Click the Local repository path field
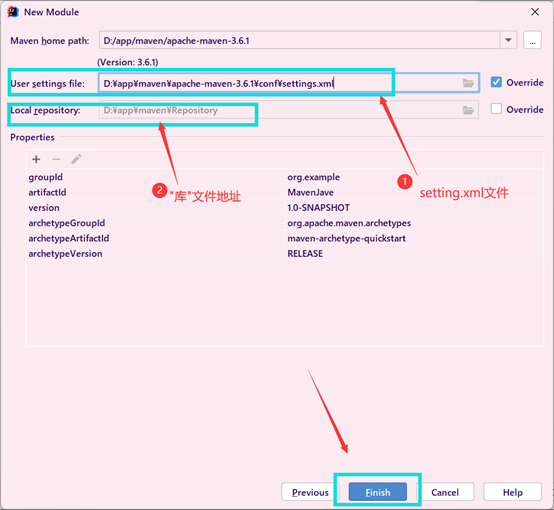This screenshot has height=510, width=554. point(288,110)
